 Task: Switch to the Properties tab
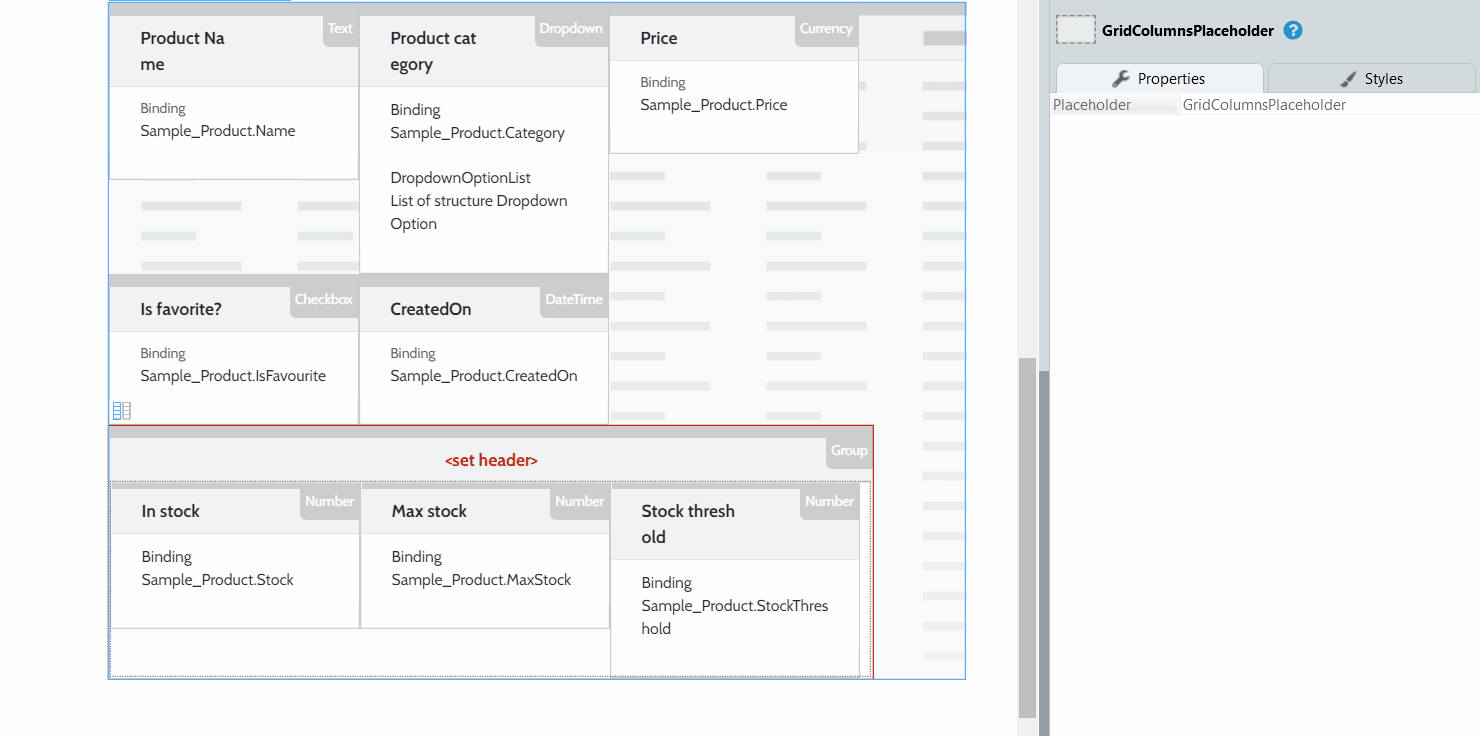tap(1159, 79)
